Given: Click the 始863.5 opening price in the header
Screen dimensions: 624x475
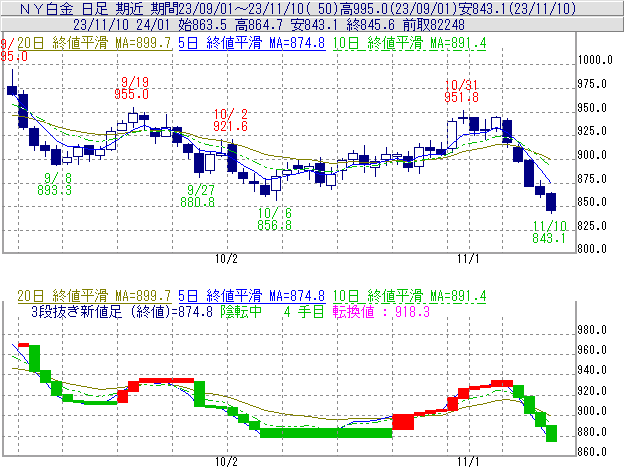Looking at the screenshot, I should [x=203, y=25].
